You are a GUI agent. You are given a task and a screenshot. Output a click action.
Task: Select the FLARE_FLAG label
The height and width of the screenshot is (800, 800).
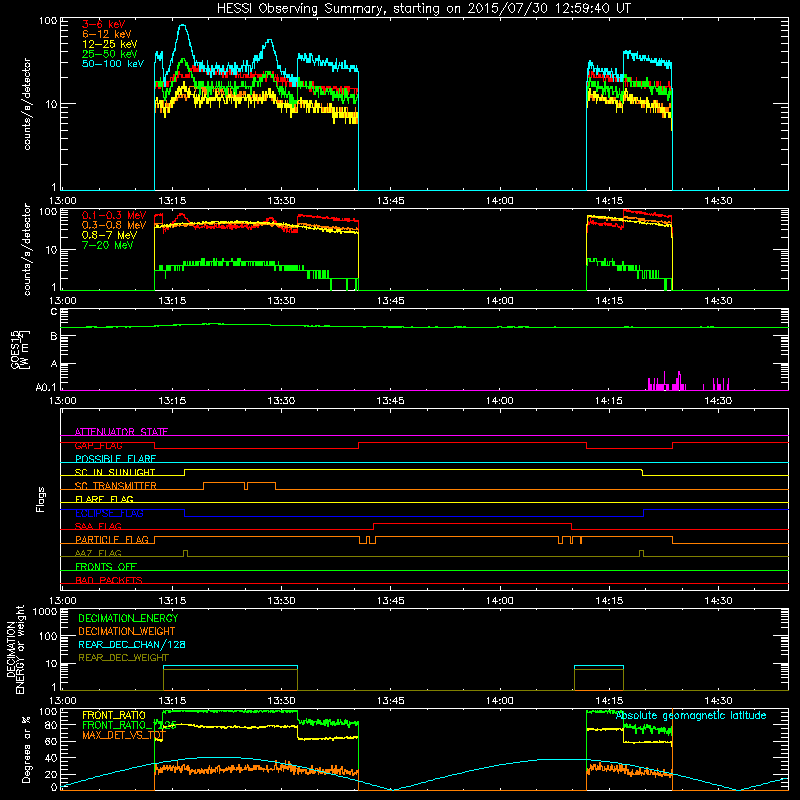click(x=104, y=499)
